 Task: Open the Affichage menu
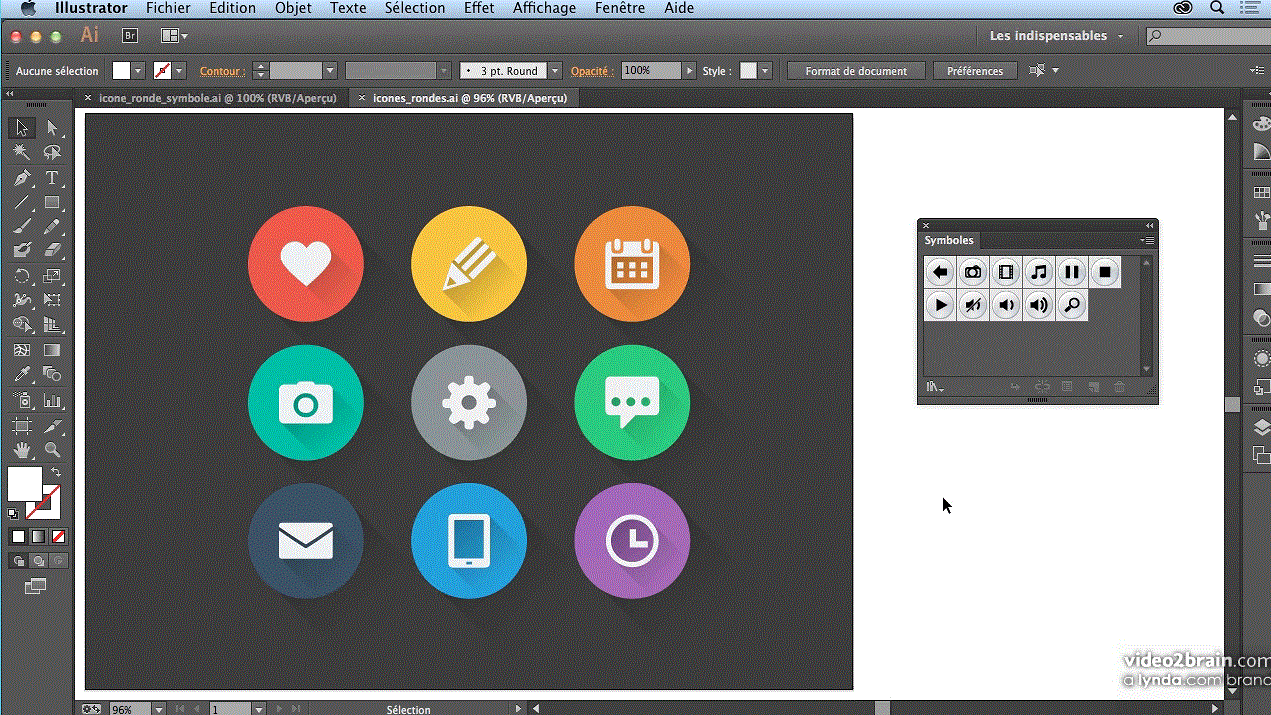[544, 8]
